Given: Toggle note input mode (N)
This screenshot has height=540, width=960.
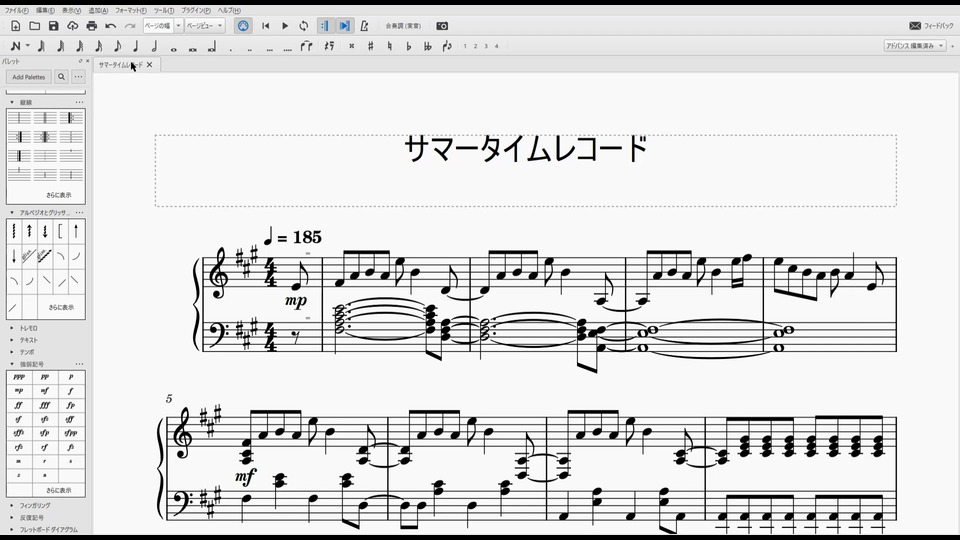Looking at the screenshot, I should pyautogui.click(x=15, y=46).
